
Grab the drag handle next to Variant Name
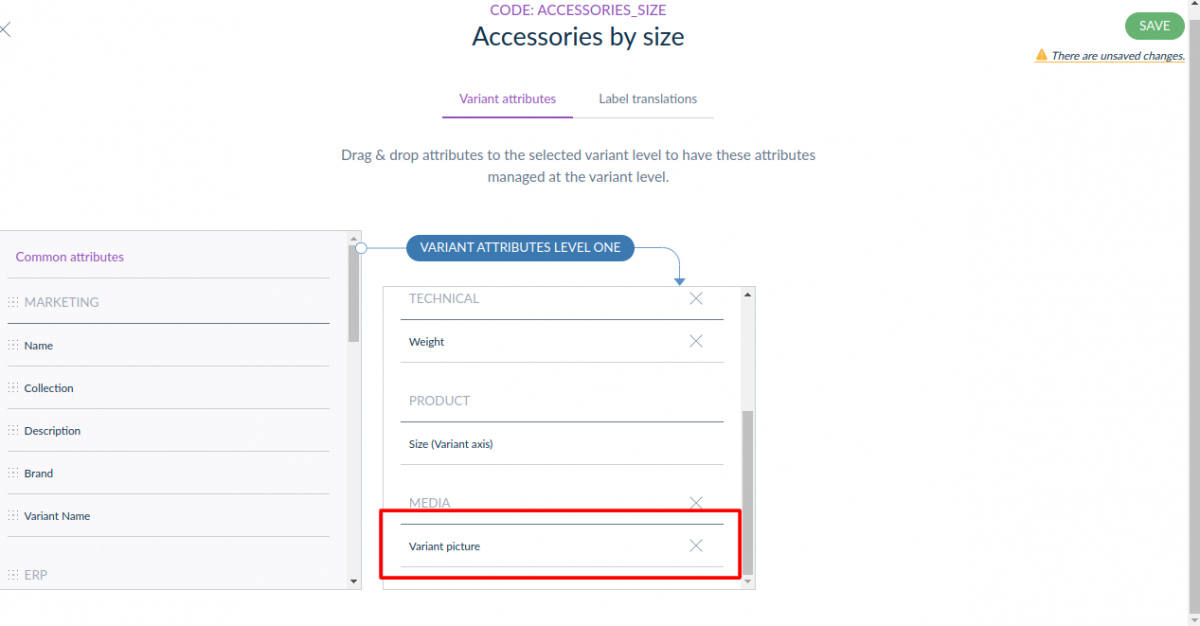[14, 515]
